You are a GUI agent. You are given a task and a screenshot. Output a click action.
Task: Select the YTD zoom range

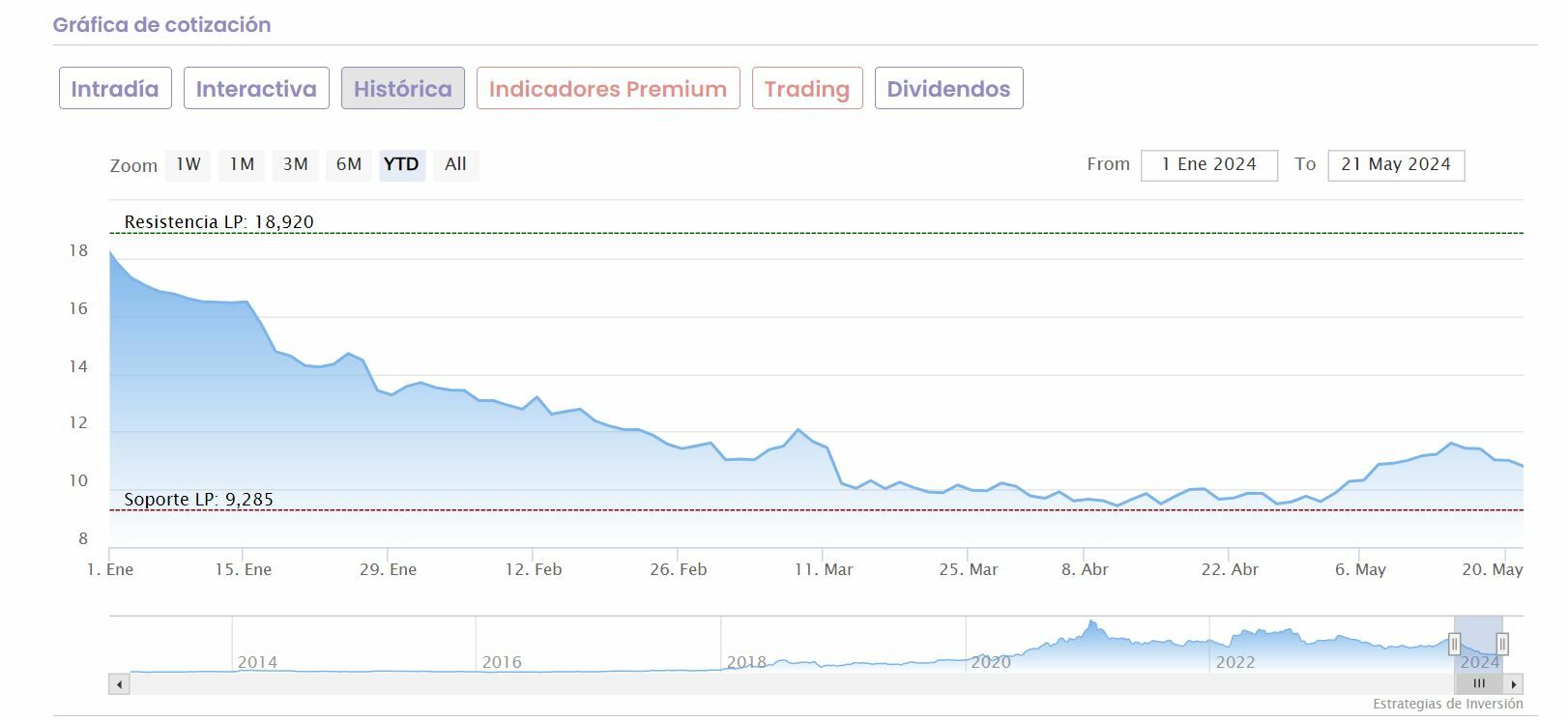[x=401, y=165]
